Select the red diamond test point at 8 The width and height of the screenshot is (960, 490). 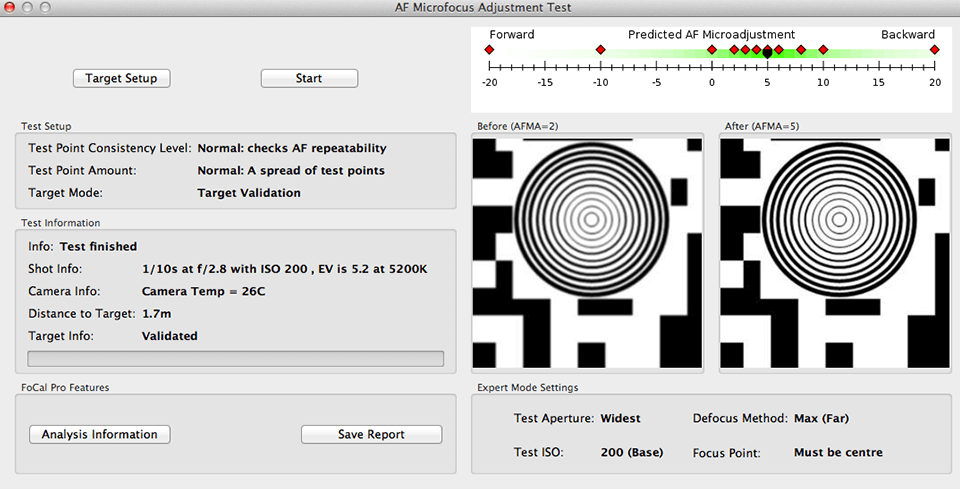pos(801,50)
